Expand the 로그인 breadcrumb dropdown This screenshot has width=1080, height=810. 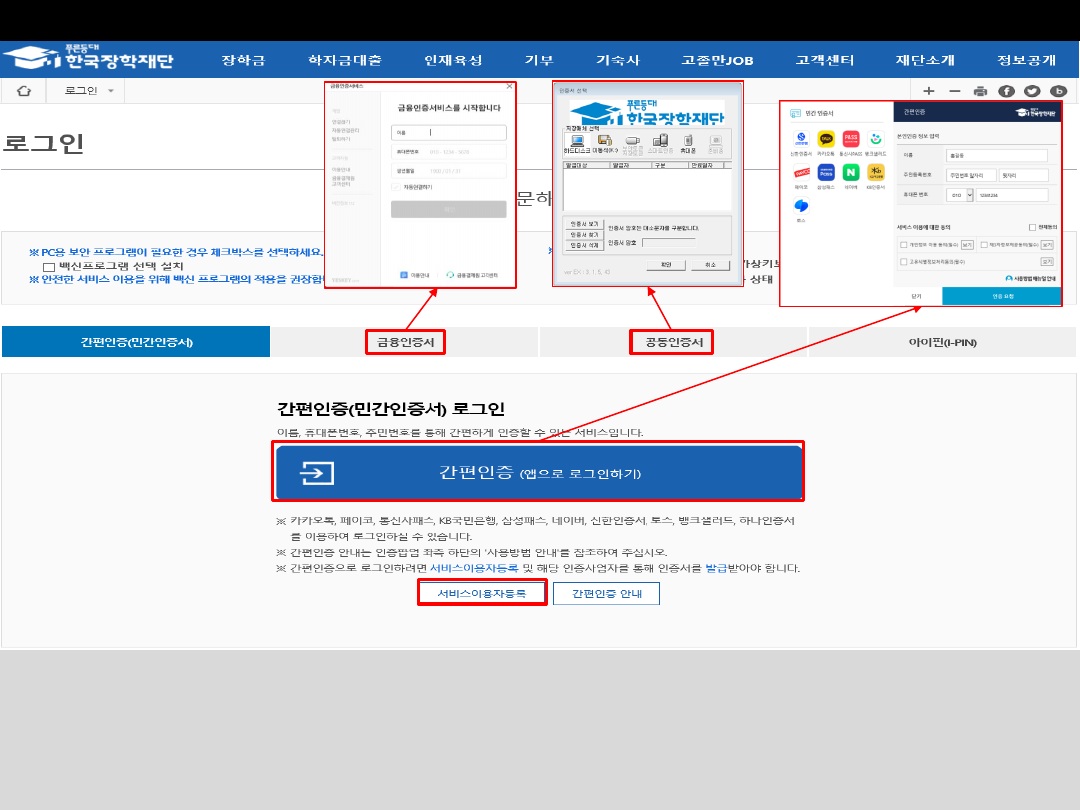tap(110, 91)
